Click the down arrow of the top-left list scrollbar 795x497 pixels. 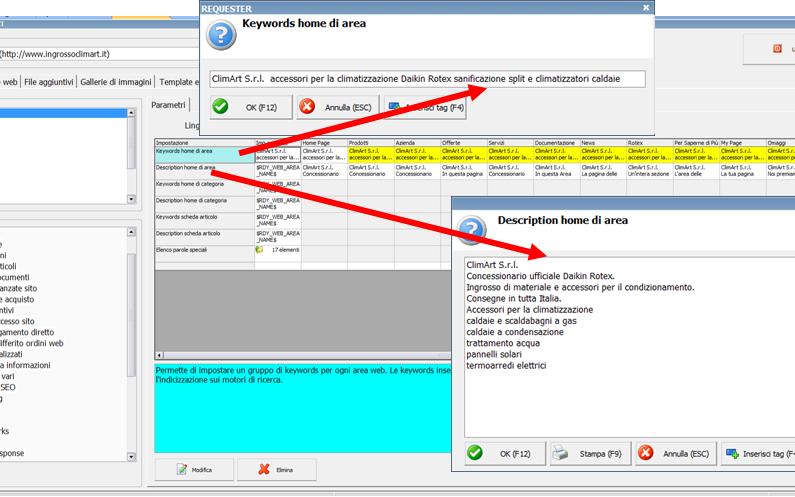coord(131,199)
